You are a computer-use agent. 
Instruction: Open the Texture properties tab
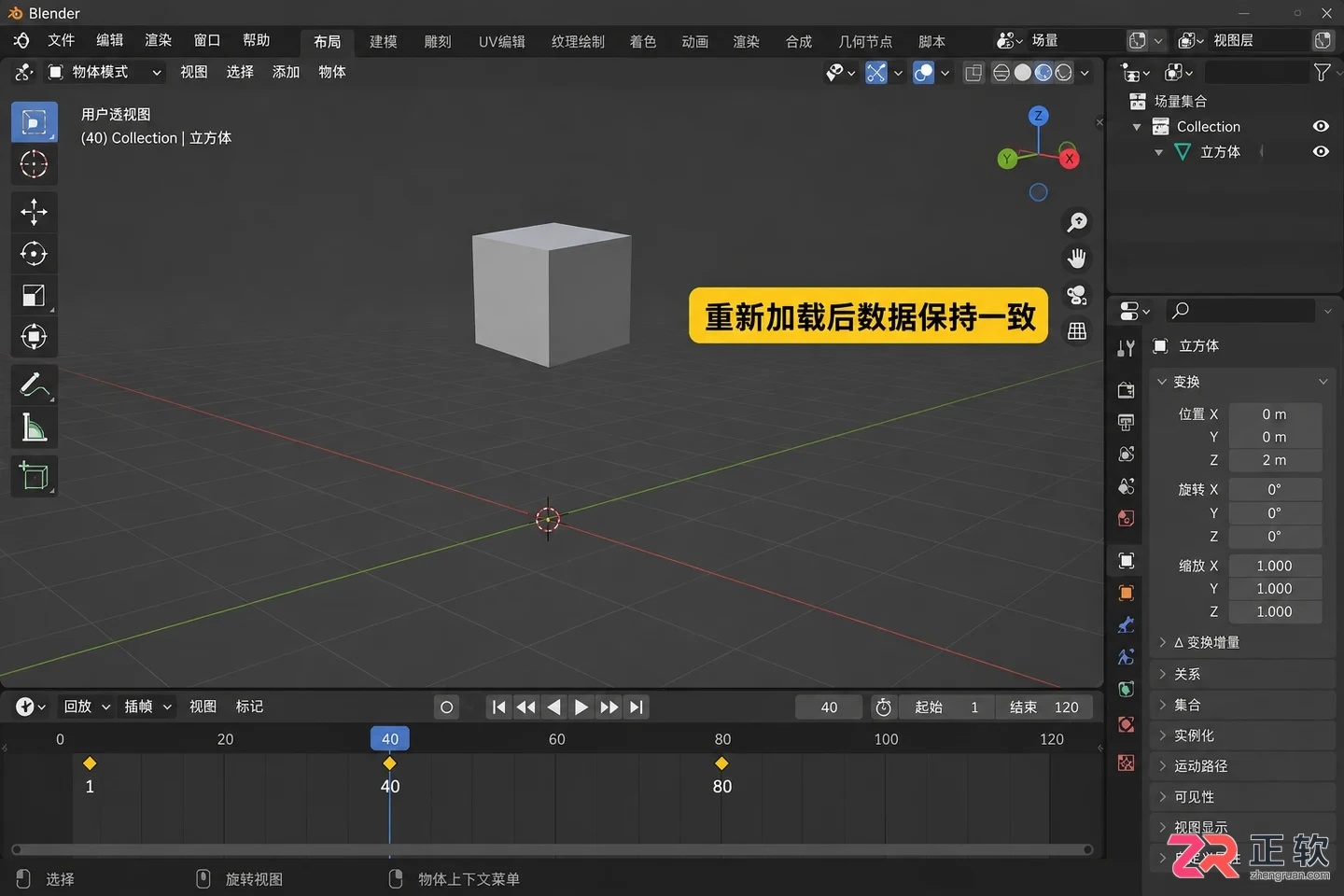coord(1127,763)
